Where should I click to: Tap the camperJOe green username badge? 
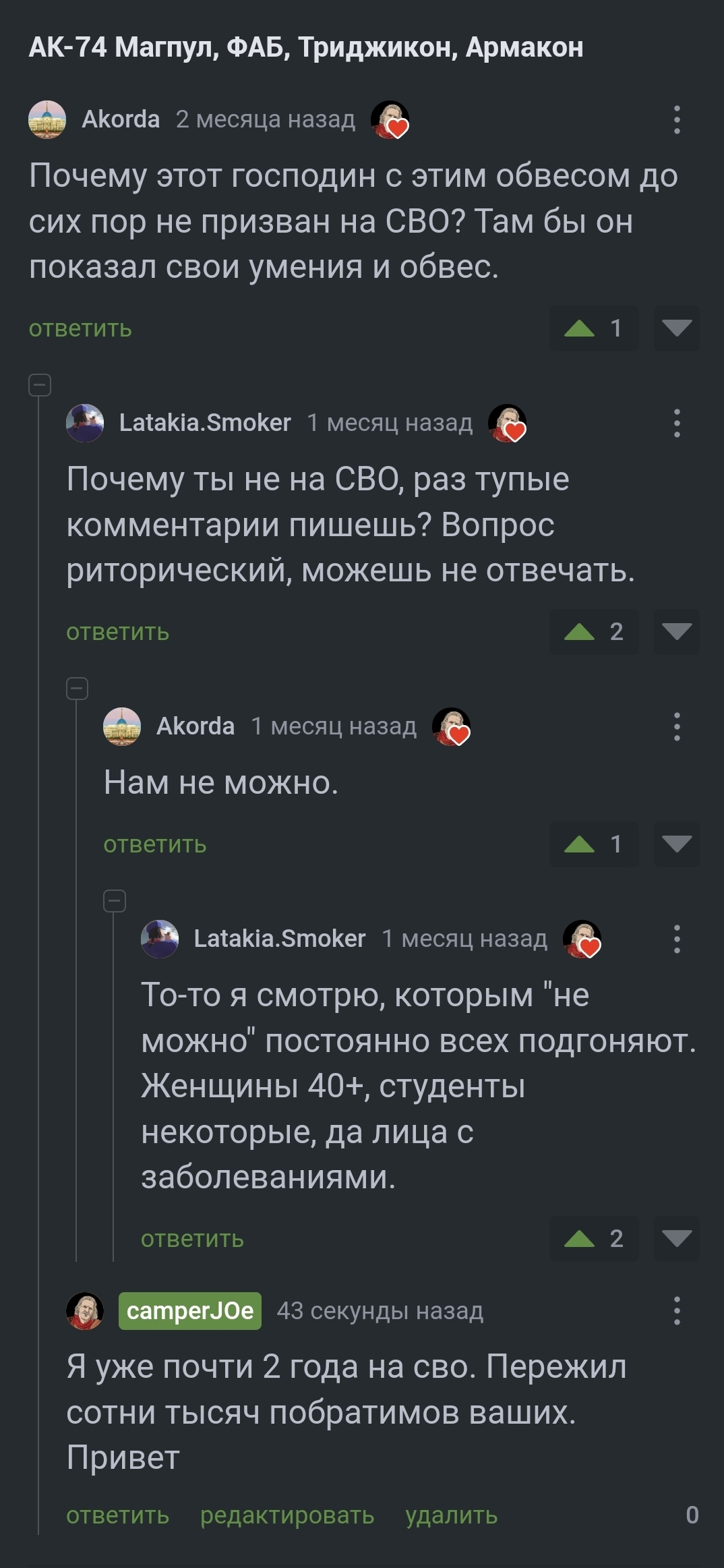190,1311
